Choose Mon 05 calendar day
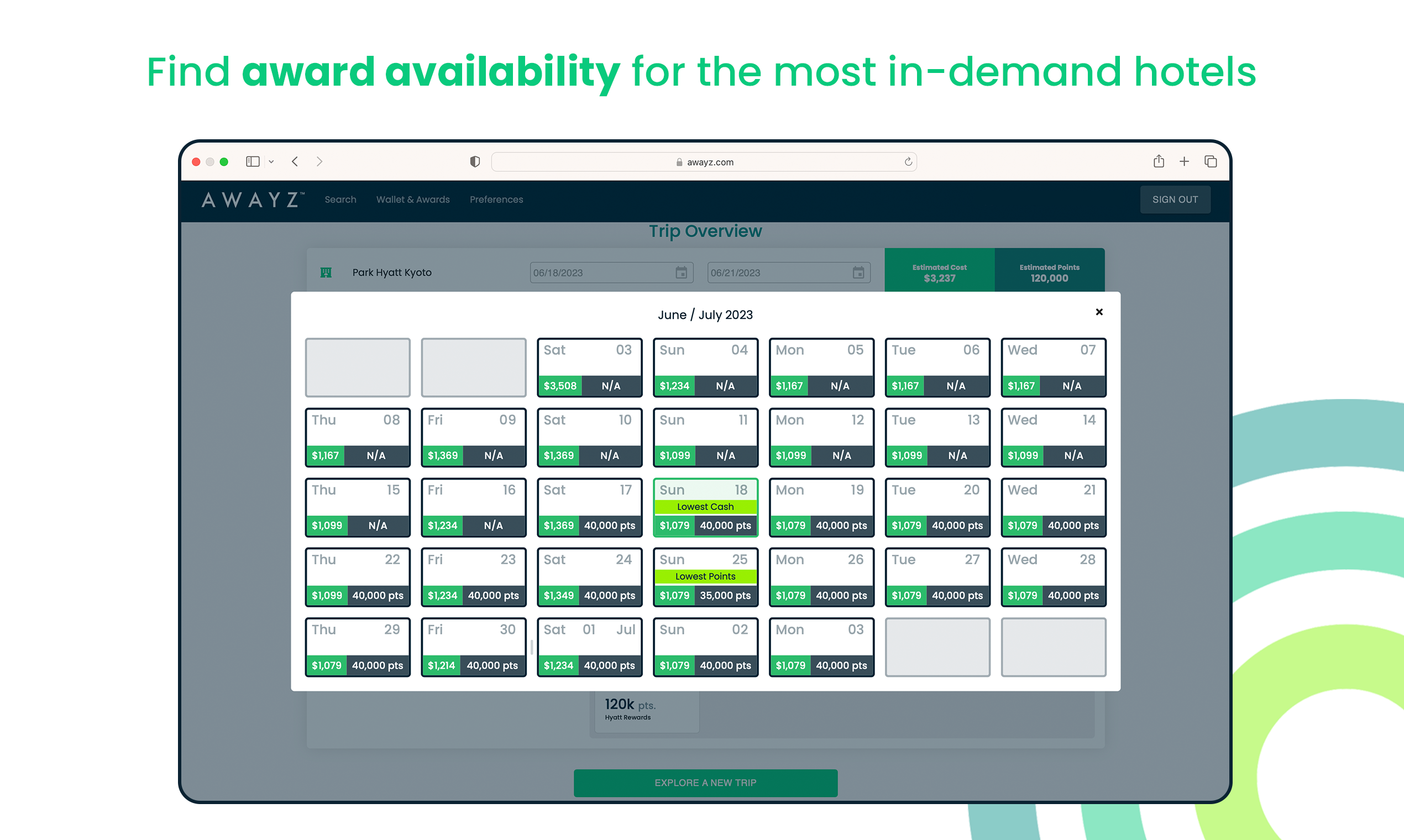Screen dimensions: 1404x840 click(x=821, y=368)
